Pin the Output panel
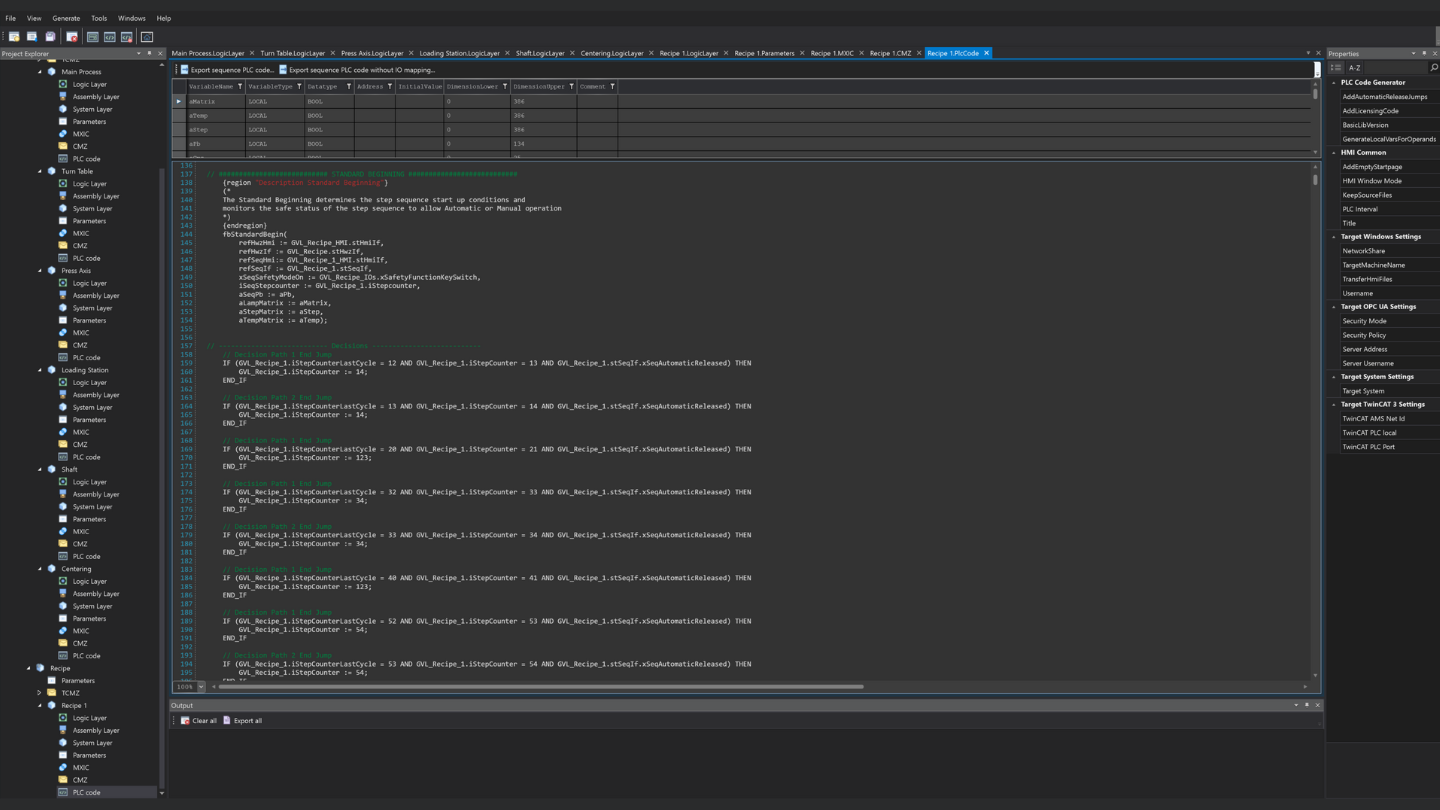The height and width of the screenshot is (810, 1440). point(1306,705)
